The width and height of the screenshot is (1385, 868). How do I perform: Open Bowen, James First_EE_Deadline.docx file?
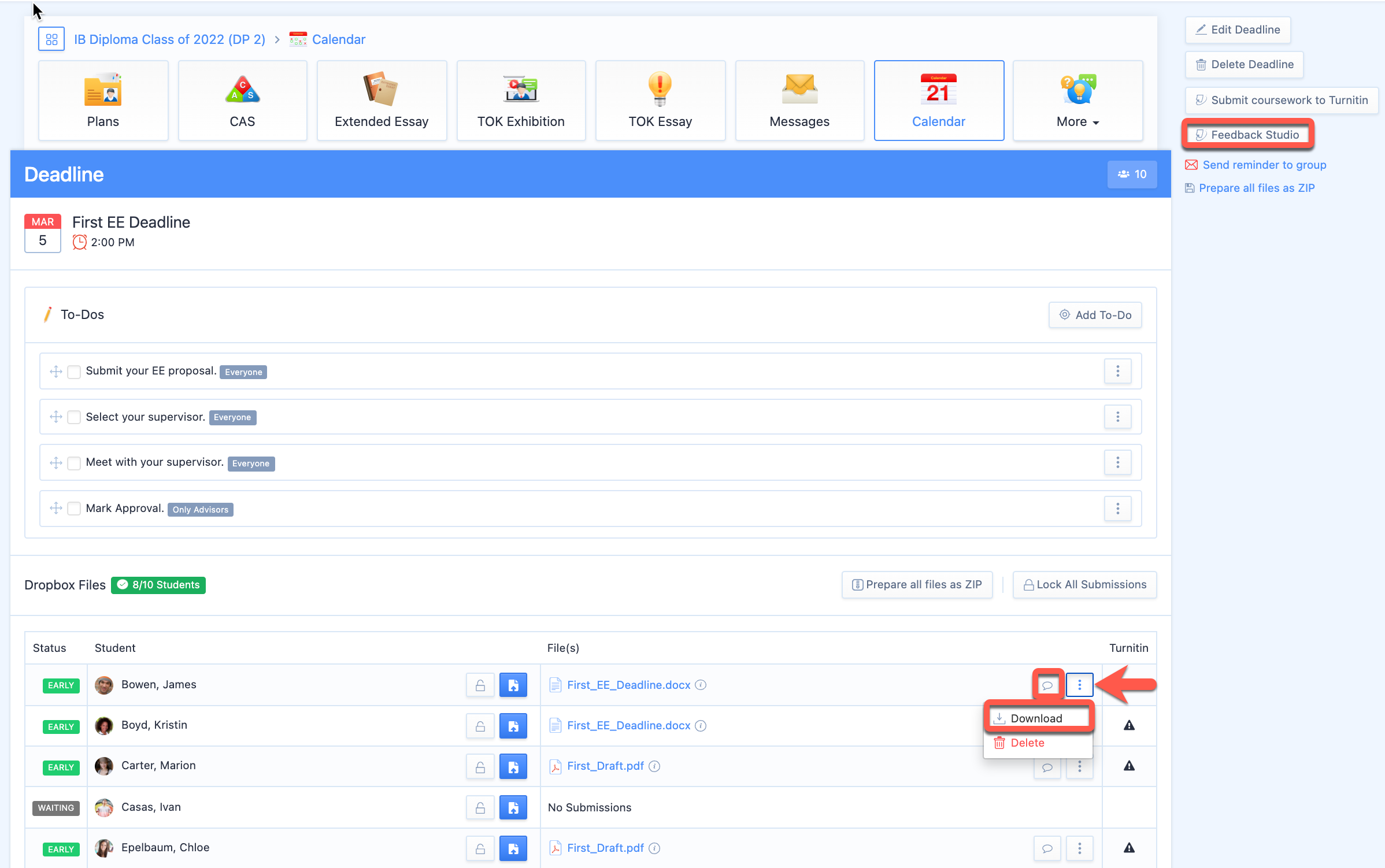pyautogui.click(x=629, y=685)
